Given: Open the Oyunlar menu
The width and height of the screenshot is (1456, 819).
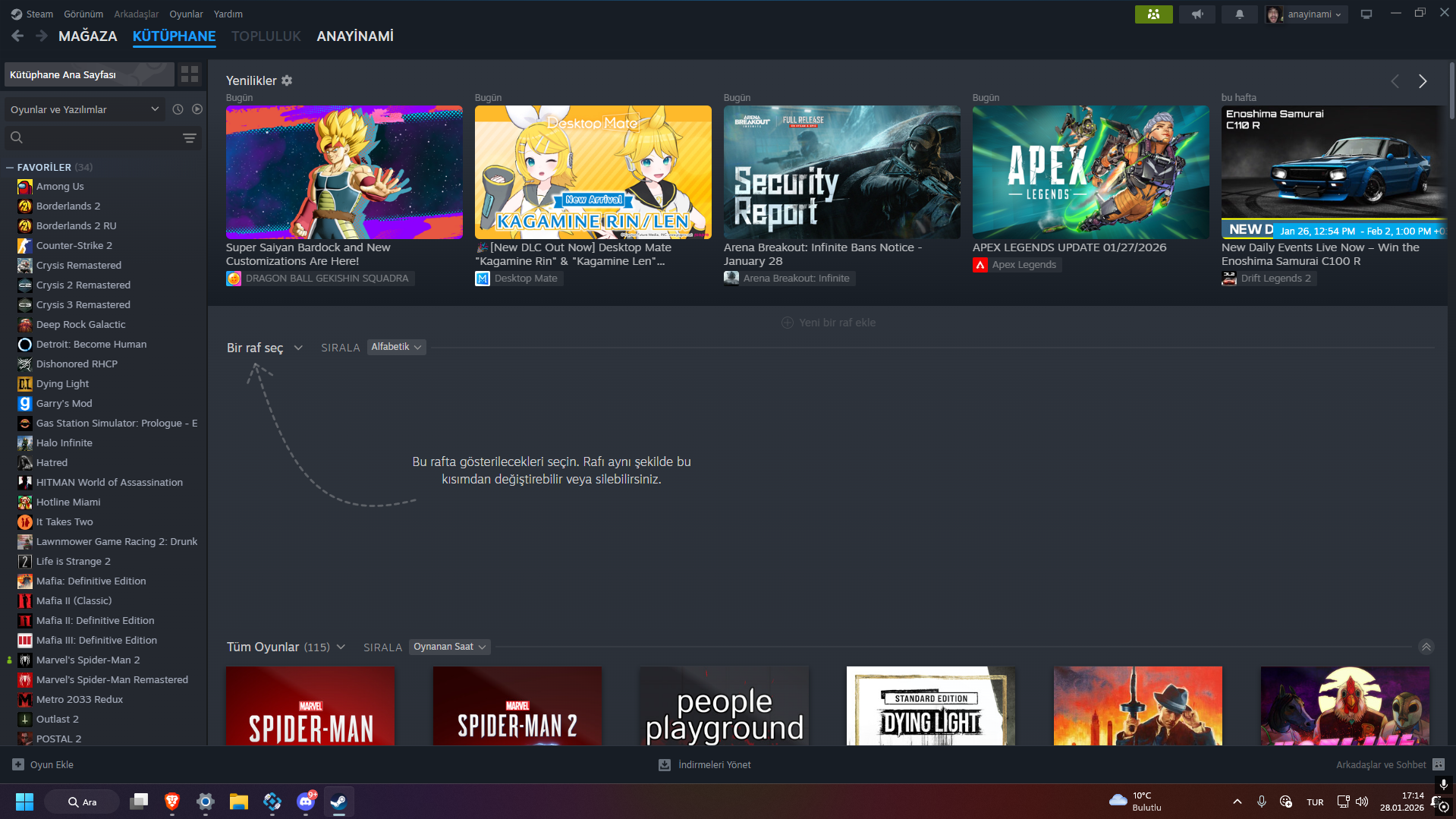Looking at the screenshot, I should (x=186, y=14).
